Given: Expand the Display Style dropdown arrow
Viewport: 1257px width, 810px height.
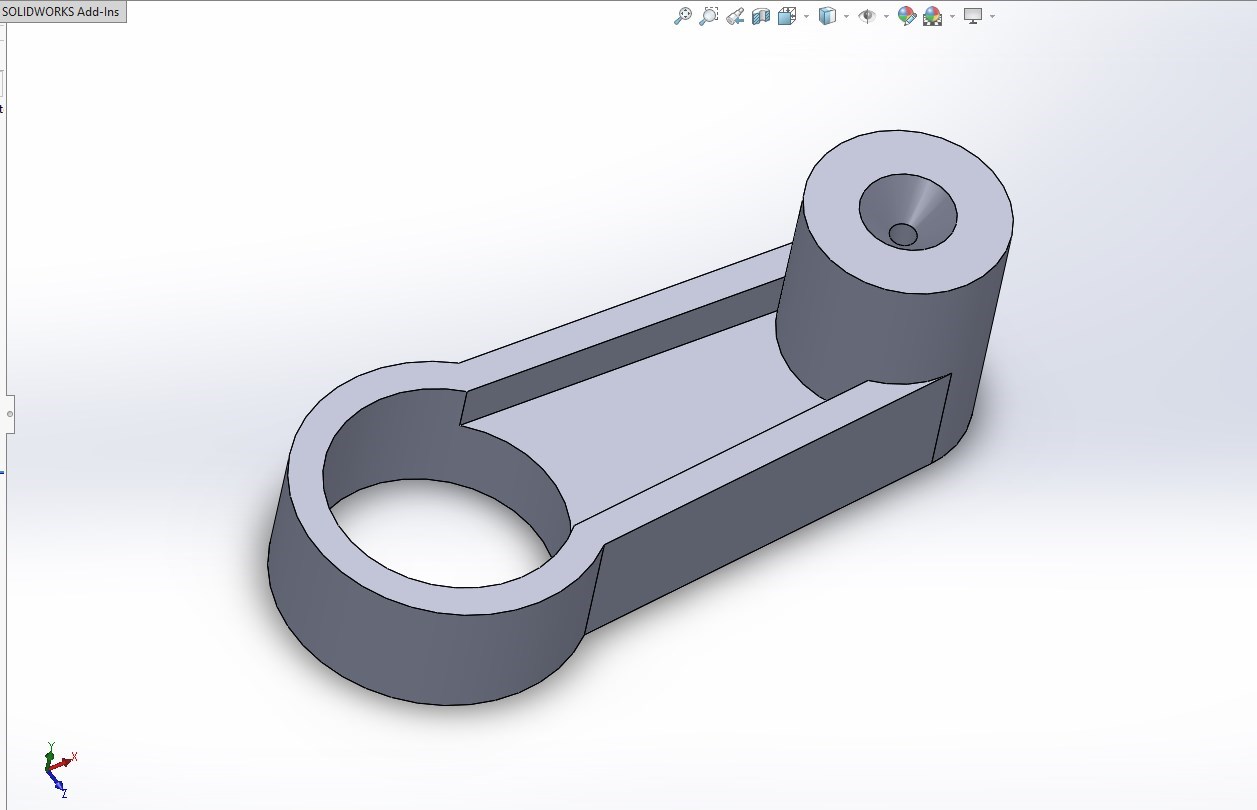Looking at the screenshot, I should [x=846, y=17].
